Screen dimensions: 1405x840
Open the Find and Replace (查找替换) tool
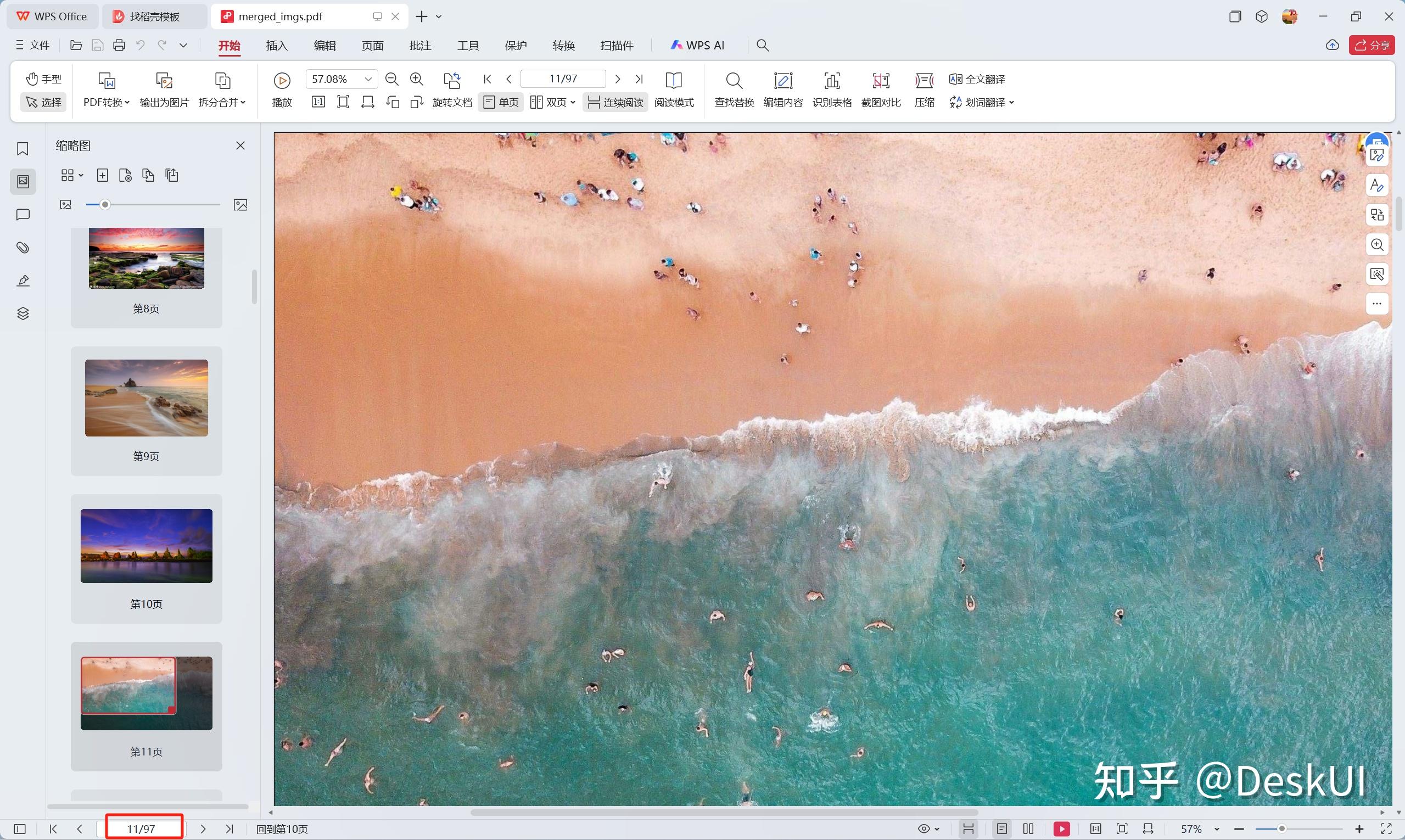734,81
